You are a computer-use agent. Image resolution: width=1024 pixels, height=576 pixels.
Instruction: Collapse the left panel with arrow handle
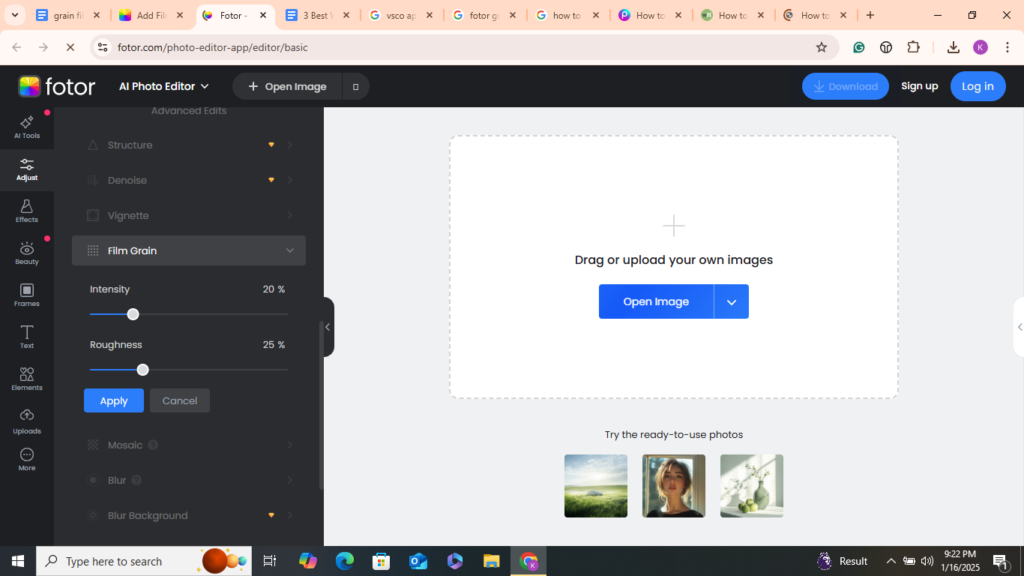pyautogui.click(x=327, y=327)
